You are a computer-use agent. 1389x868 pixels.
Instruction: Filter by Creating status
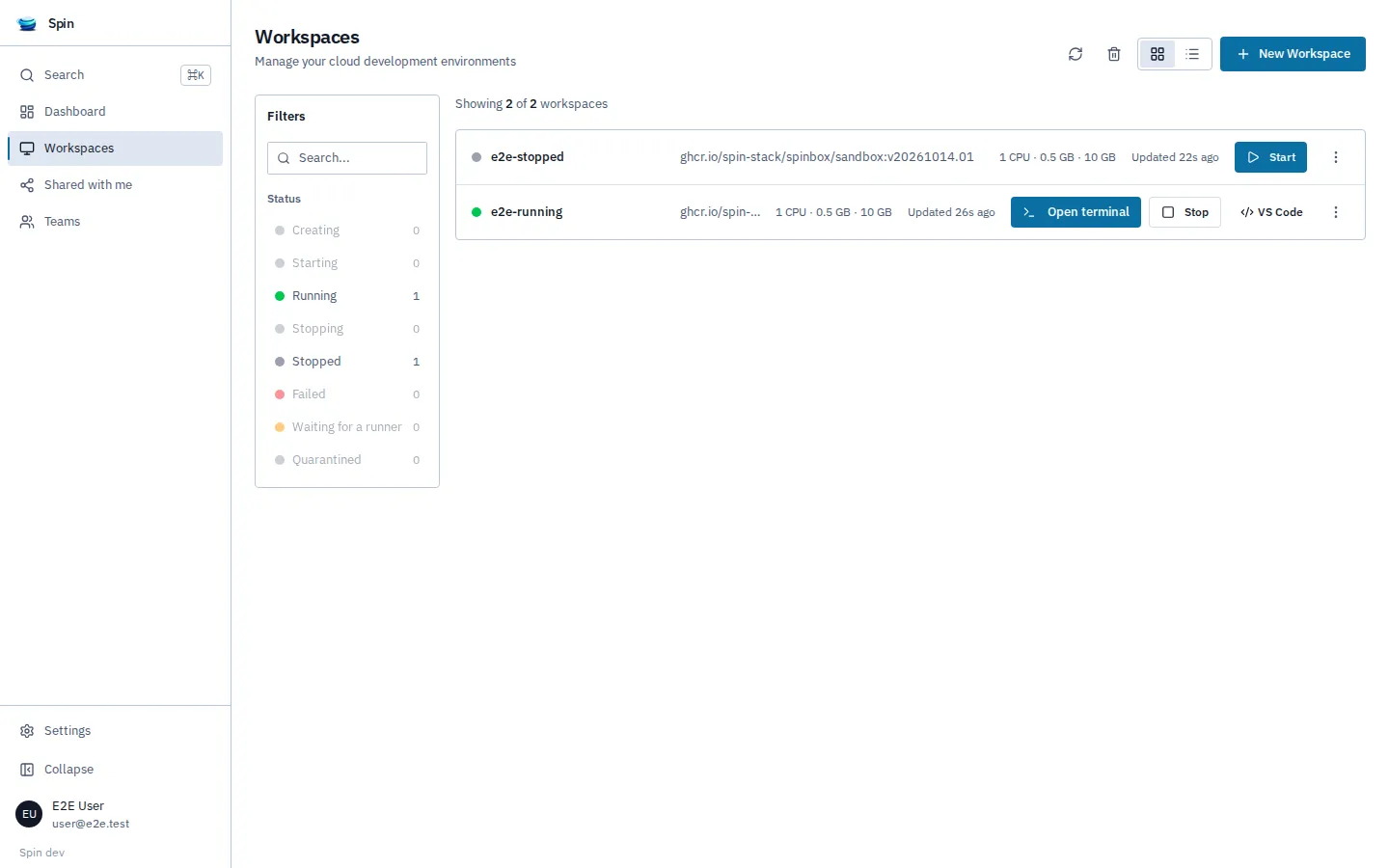click(x=347, y=231)
